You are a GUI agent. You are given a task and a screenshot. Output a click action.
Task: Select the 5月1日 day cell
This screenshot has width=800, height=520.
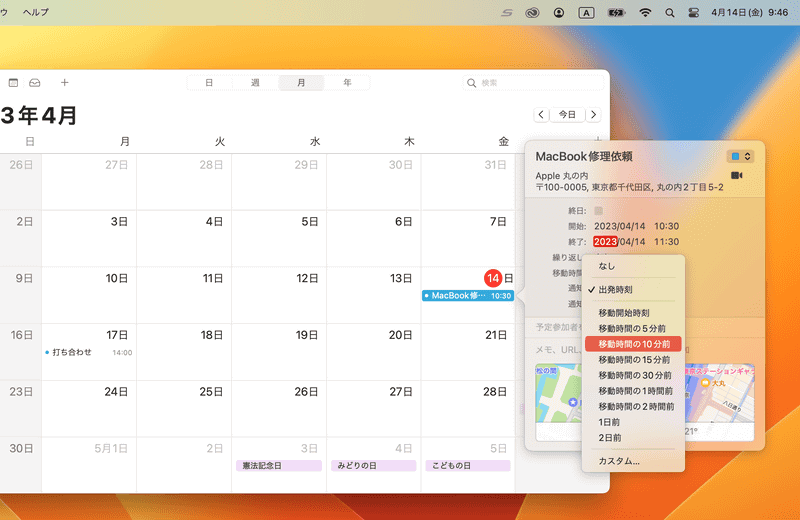(x=89, y=464)
